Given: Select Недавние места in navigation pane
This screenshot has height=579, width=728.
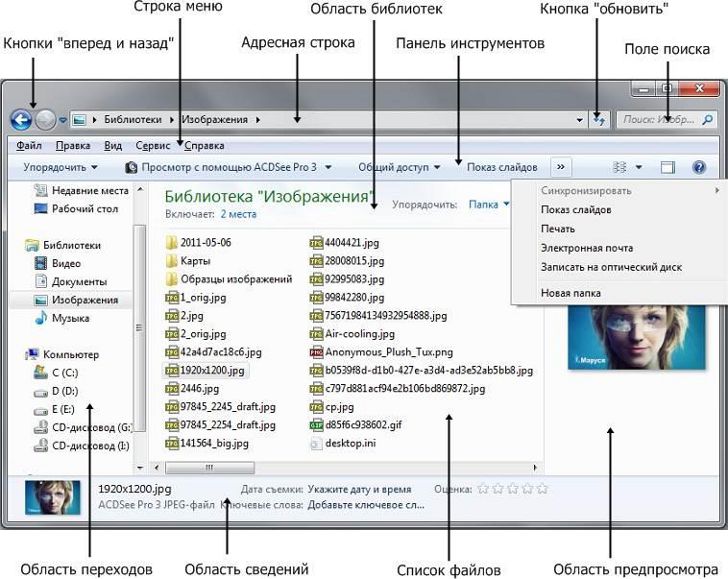Looking at the screenshot, I should [82, 191].
